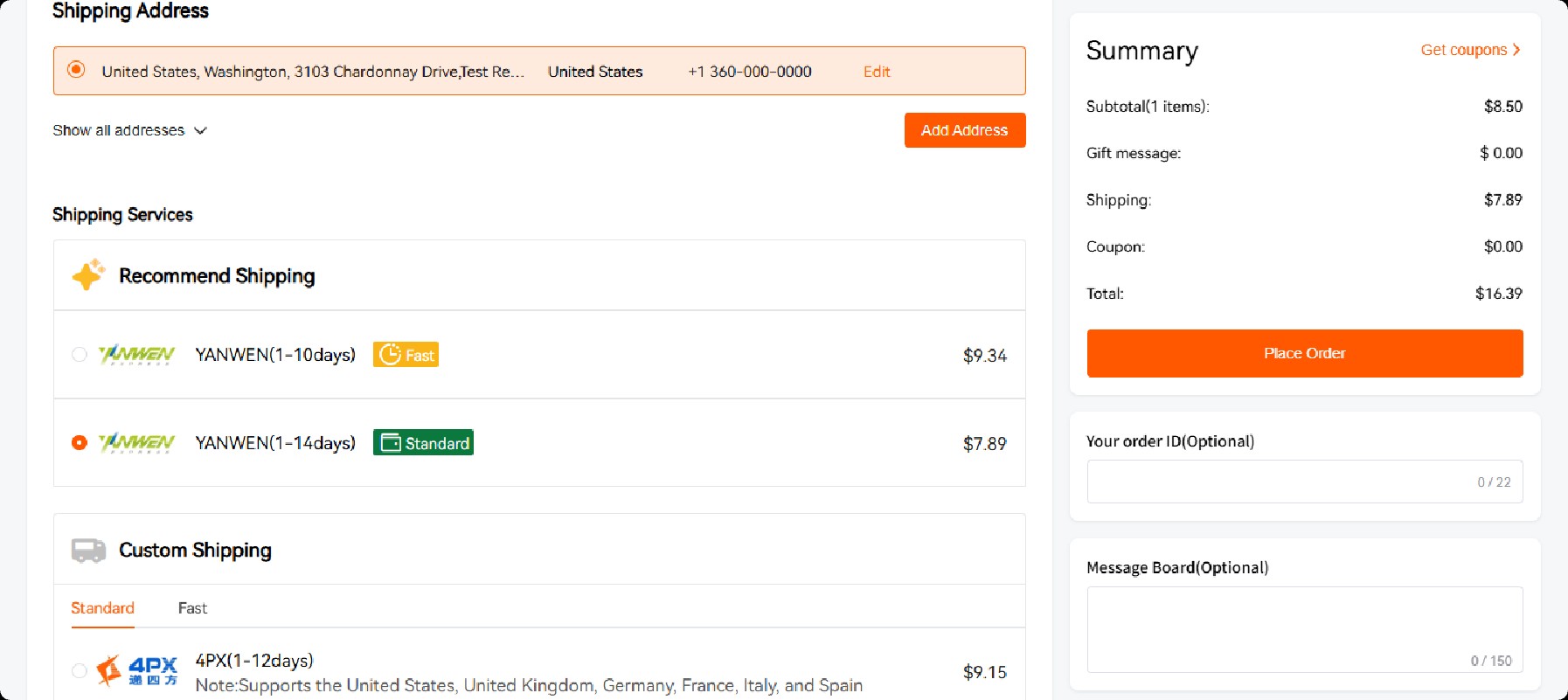Click the orange Fast badge
Viewport: 1568px width, 700px height.
[x=406, y=355]
